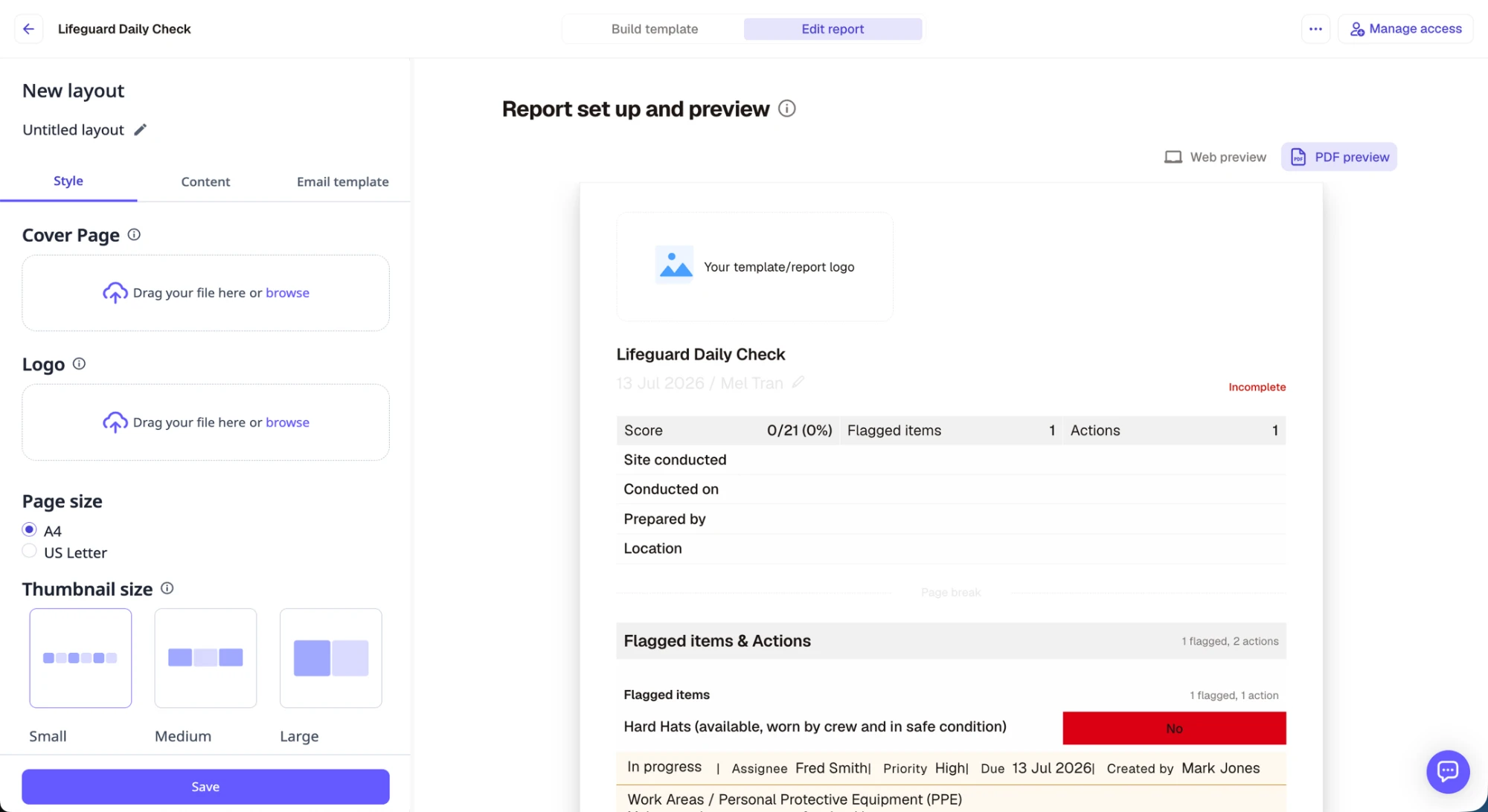
Task: Show the Web preview
Action: pos(1215,157)
